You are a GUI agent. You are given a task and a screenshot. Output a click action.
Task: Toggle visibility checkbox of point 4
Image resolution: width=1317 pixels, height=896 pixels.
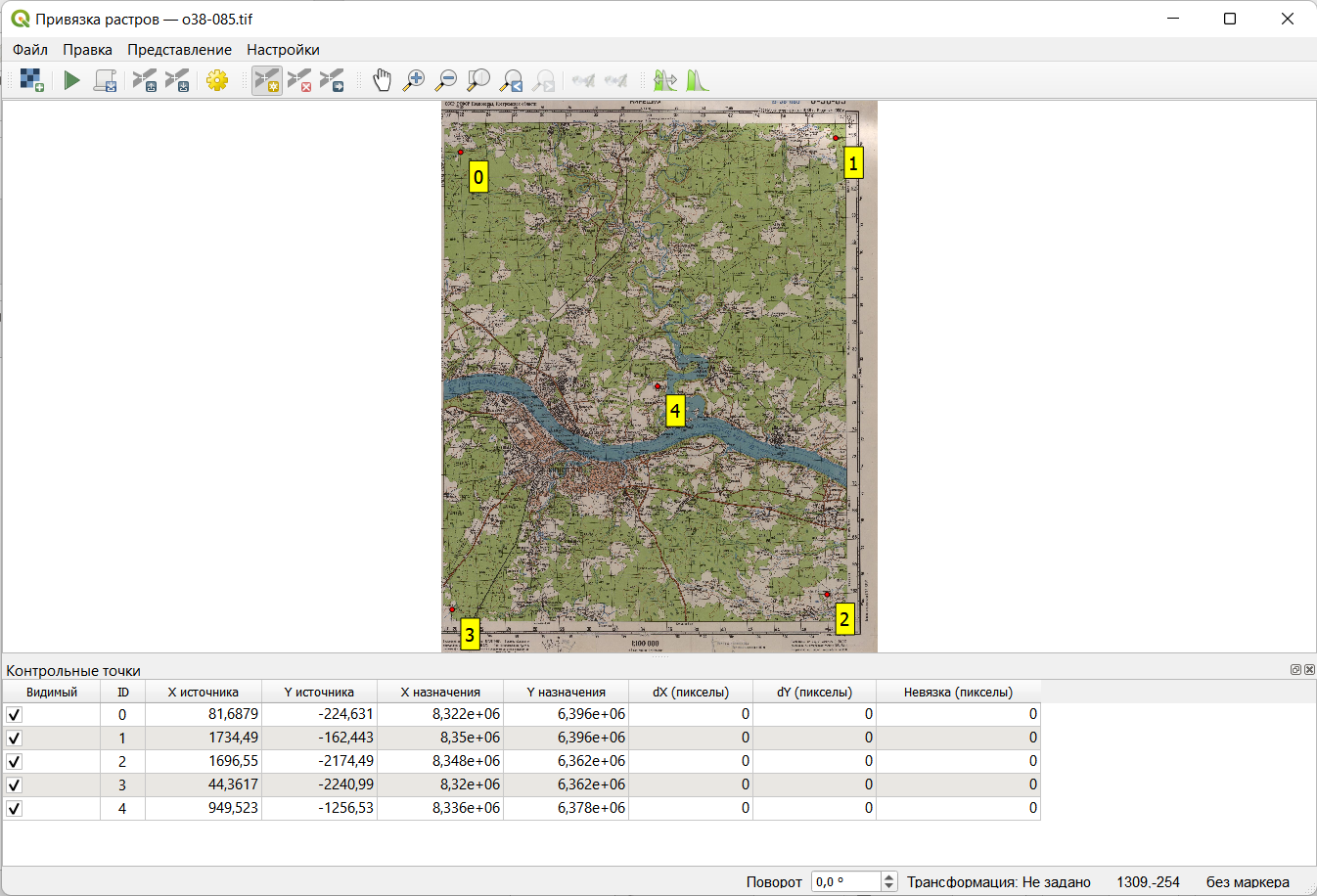pos(15,809)
